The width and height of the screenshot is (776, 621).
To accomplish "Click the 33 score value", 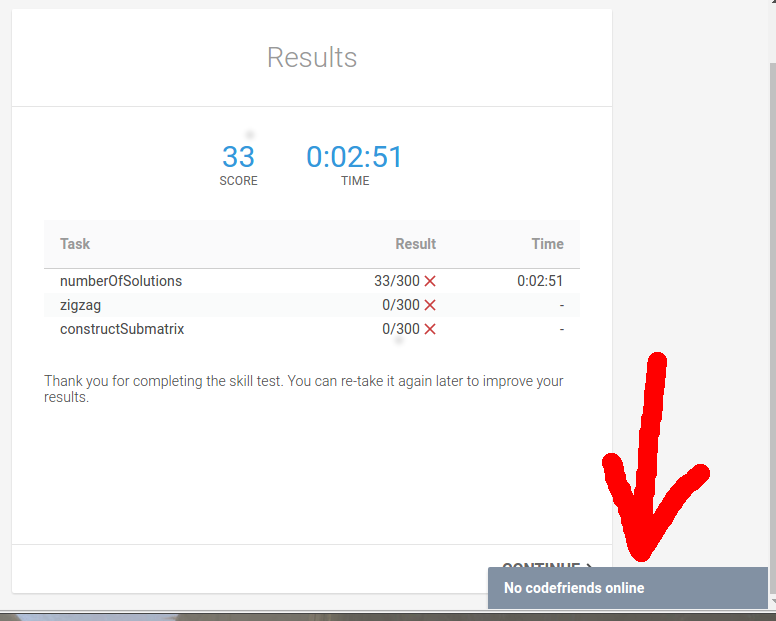I will tap(239, 157).
